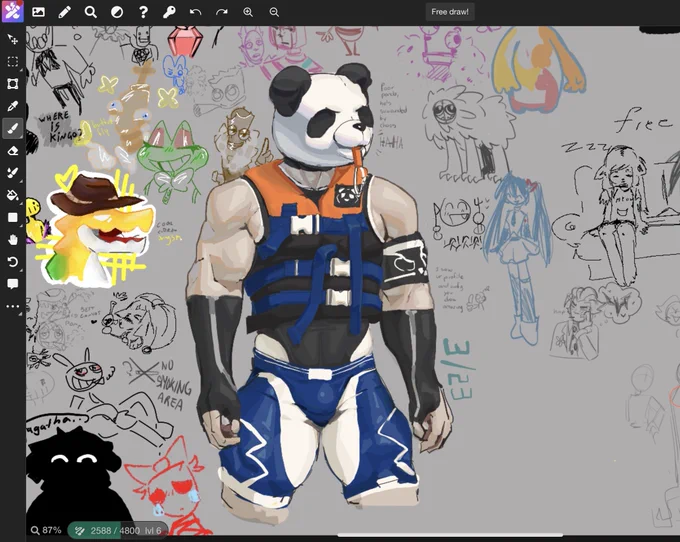The image size is (680, 542).
Task: Select the rotate view tool
Action: [13, 262]
